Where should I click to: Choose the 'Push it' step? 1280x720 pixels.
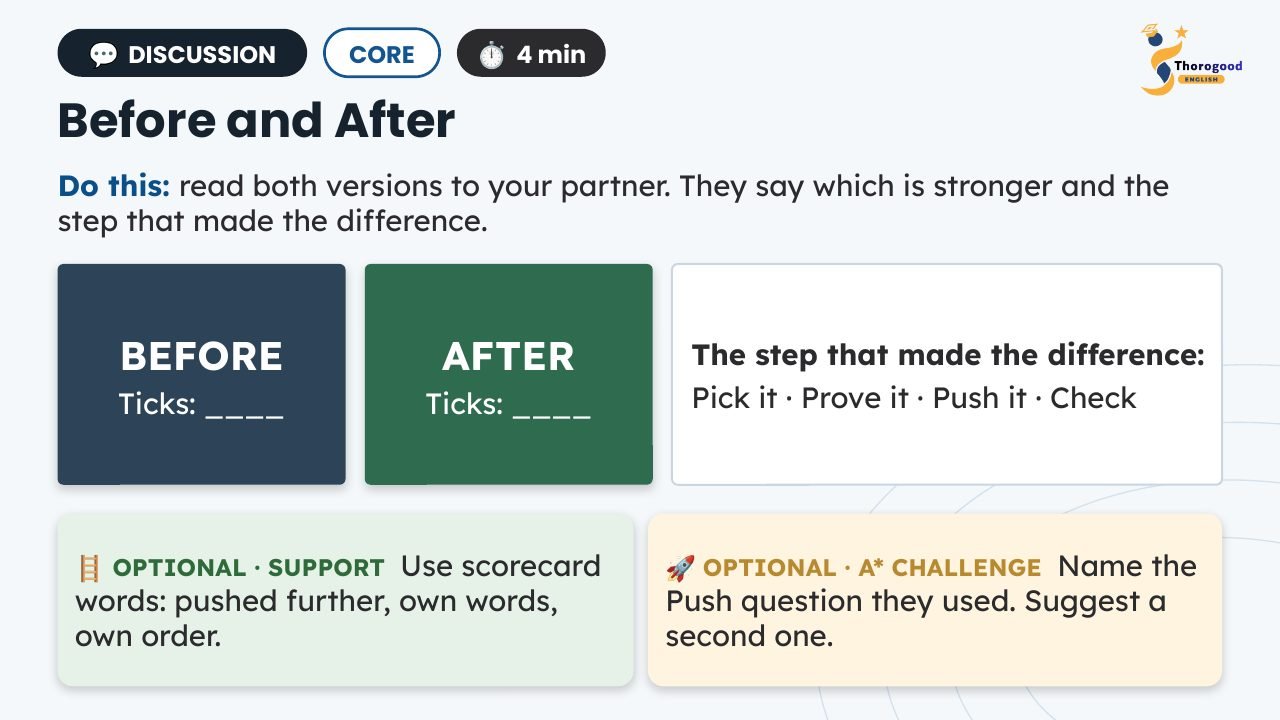979,398
